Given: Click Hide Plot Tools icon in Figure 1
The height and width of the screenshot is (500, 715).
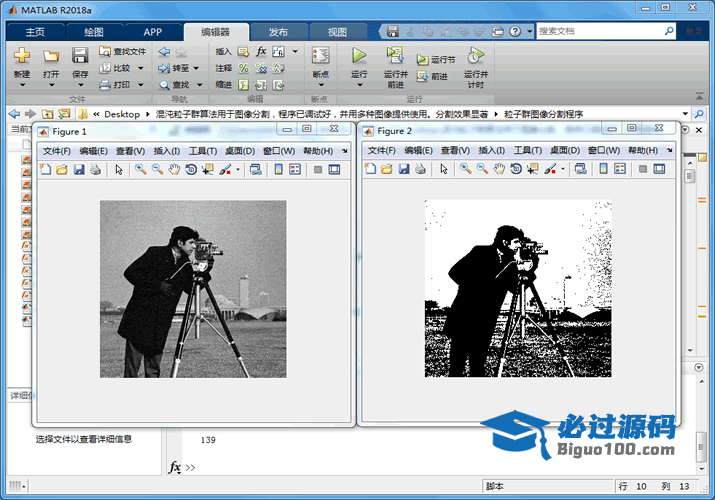Looking at the screenshot, I should [318, 170].
